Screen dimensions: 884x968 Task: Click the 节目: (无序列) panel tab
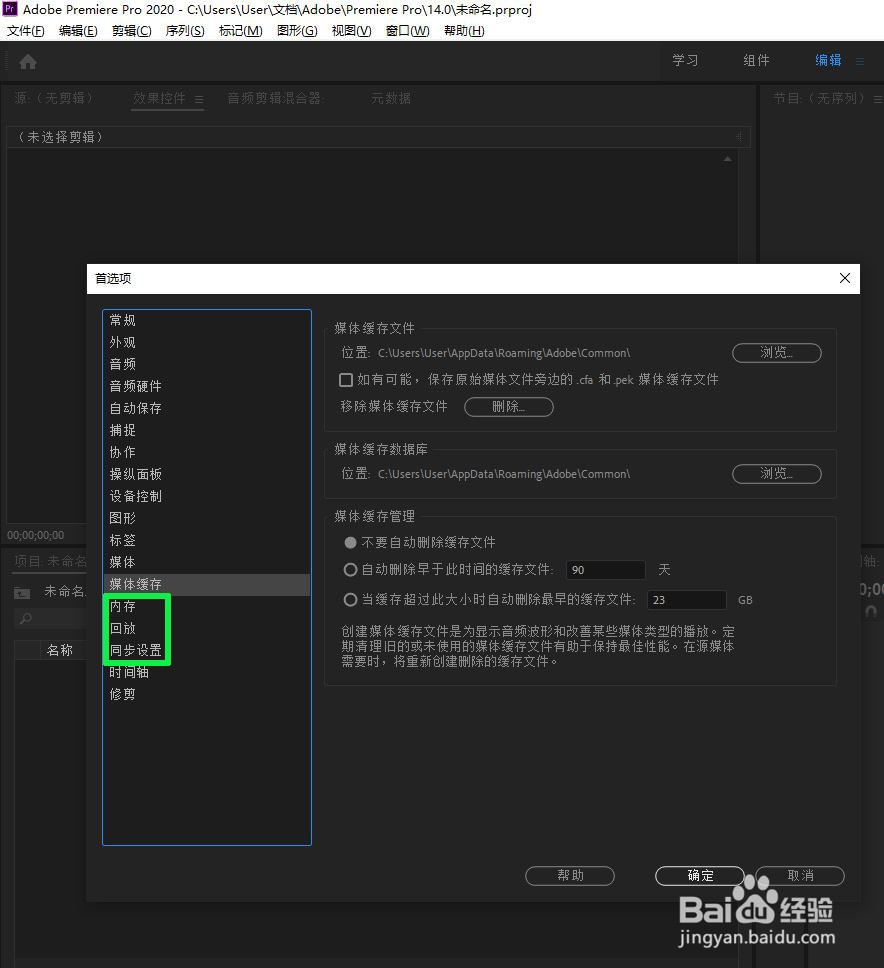[819, 98]
